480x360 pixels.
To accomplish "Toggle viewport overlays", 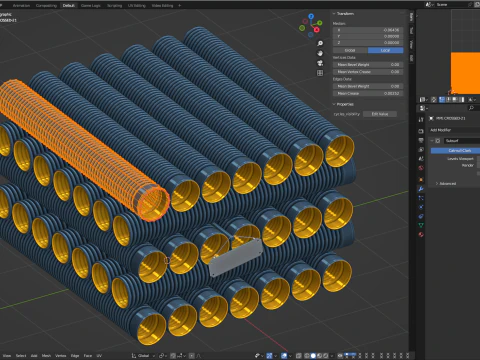I will (284, 356).
